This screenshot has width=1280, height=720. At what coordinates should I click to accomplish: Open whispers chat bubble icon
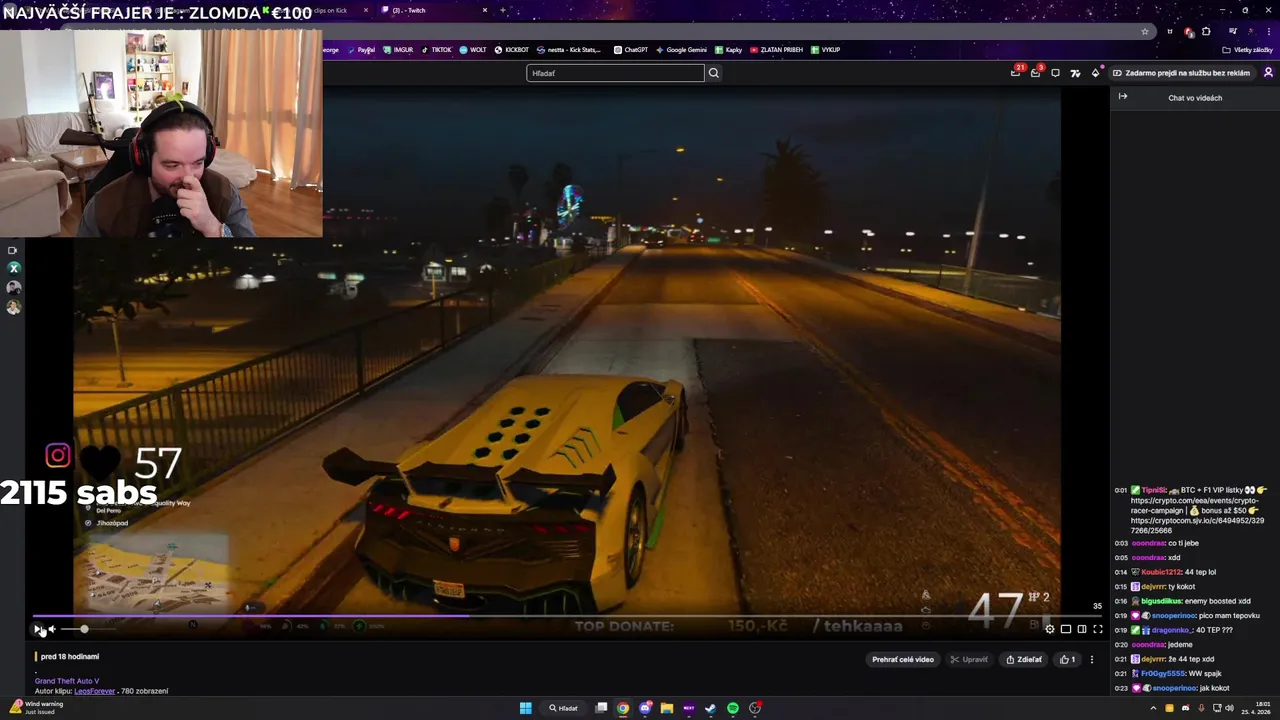(x=1055, y=73)
